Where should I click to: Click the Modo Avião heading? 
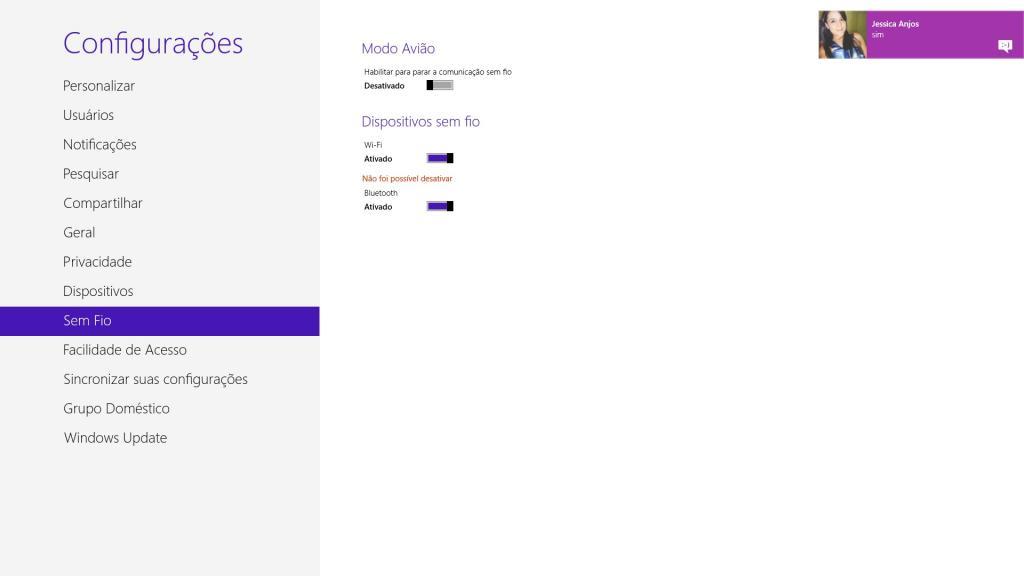398,48
